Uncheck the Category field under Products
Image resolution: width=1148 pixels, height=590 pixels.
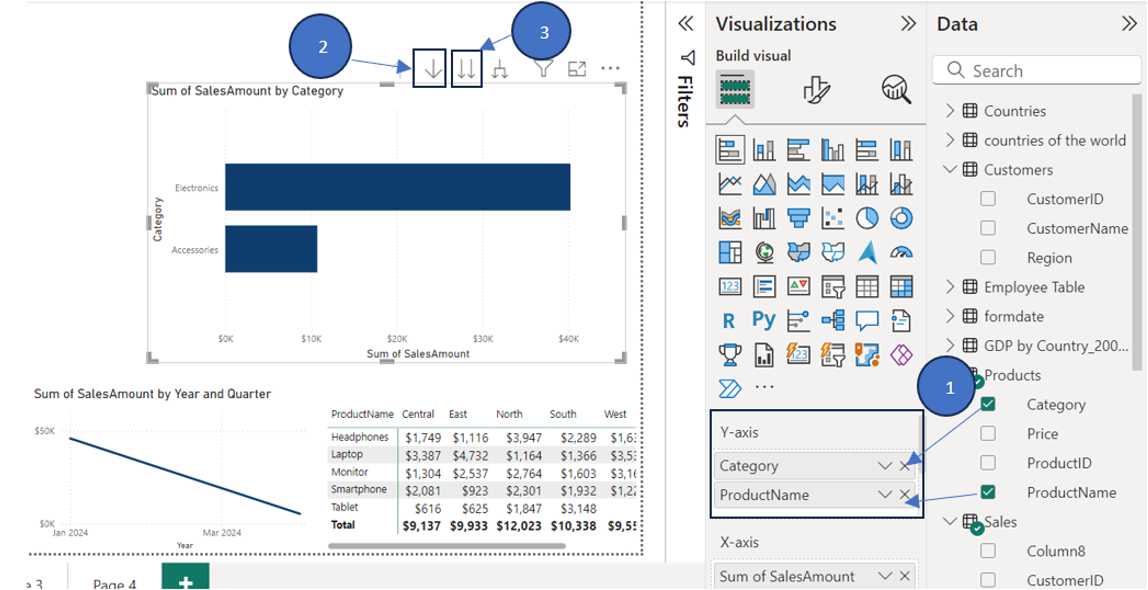pyautogui.click(x=987, y=405)
